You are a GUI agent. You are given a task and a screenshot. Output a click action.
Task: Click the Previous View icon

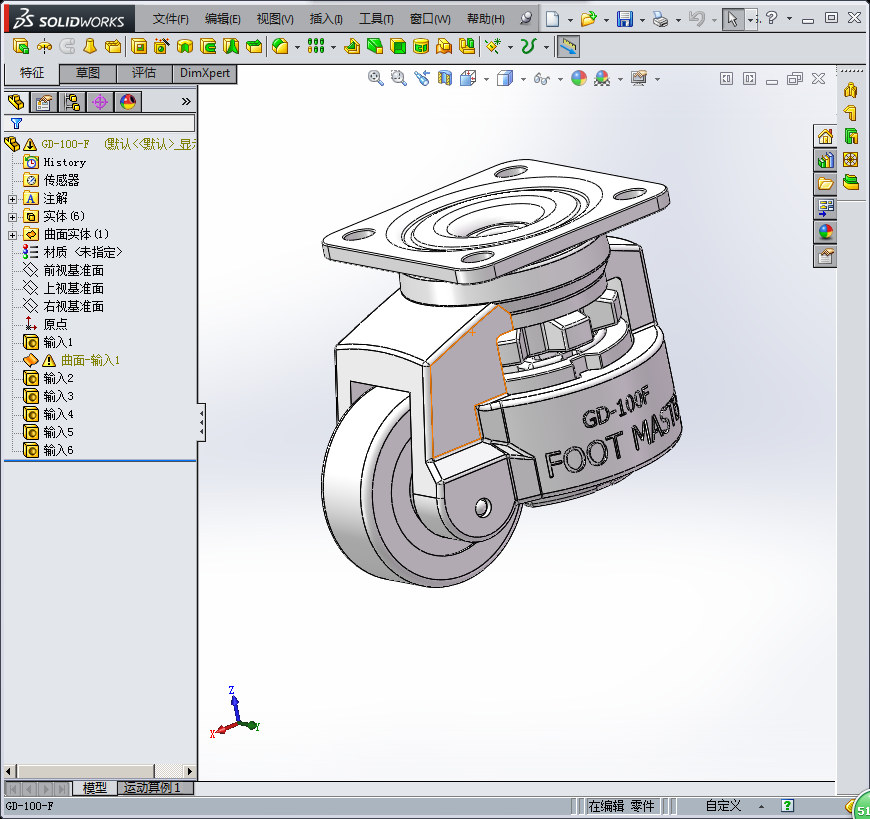pyautogui.click(x=422, y=78)
